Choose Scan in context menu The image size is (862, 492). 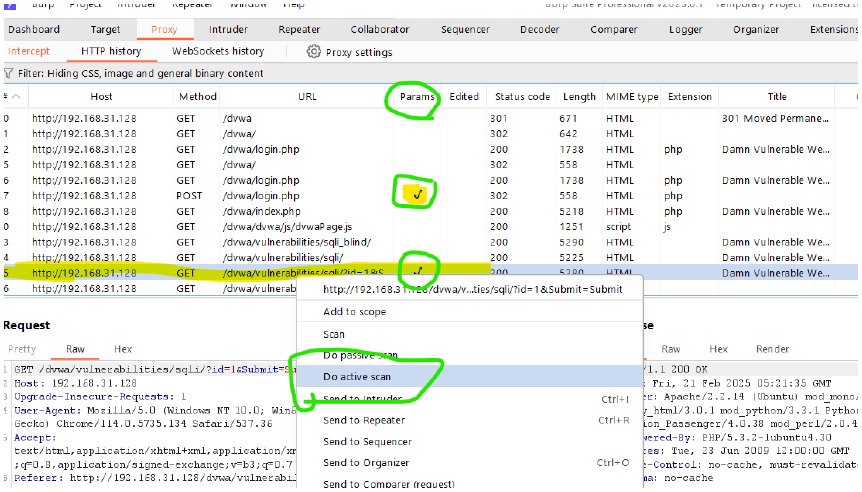334,334
